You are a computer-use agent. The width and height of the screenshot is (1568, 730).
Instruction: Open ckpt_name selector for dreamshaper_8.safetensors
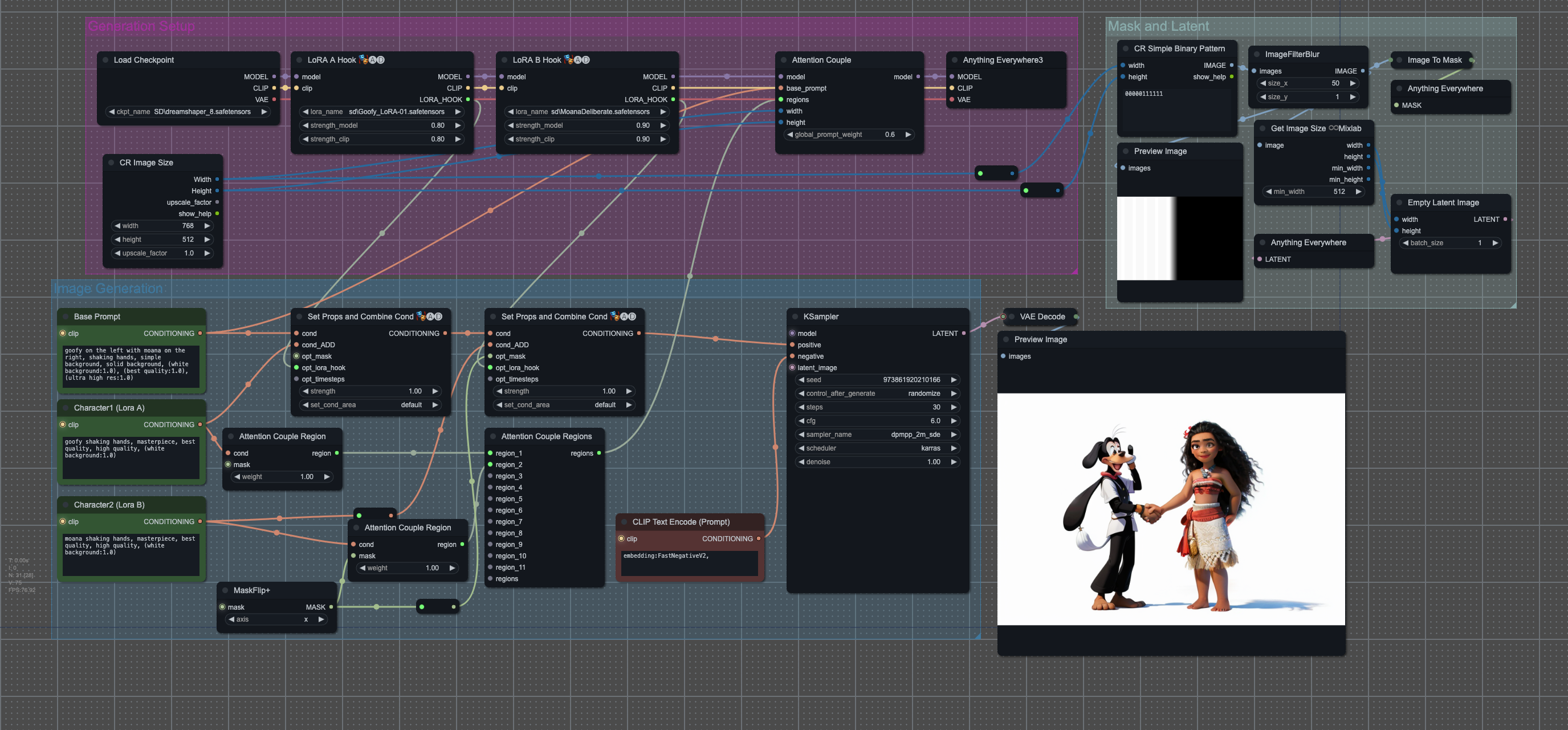coord(188,112)
